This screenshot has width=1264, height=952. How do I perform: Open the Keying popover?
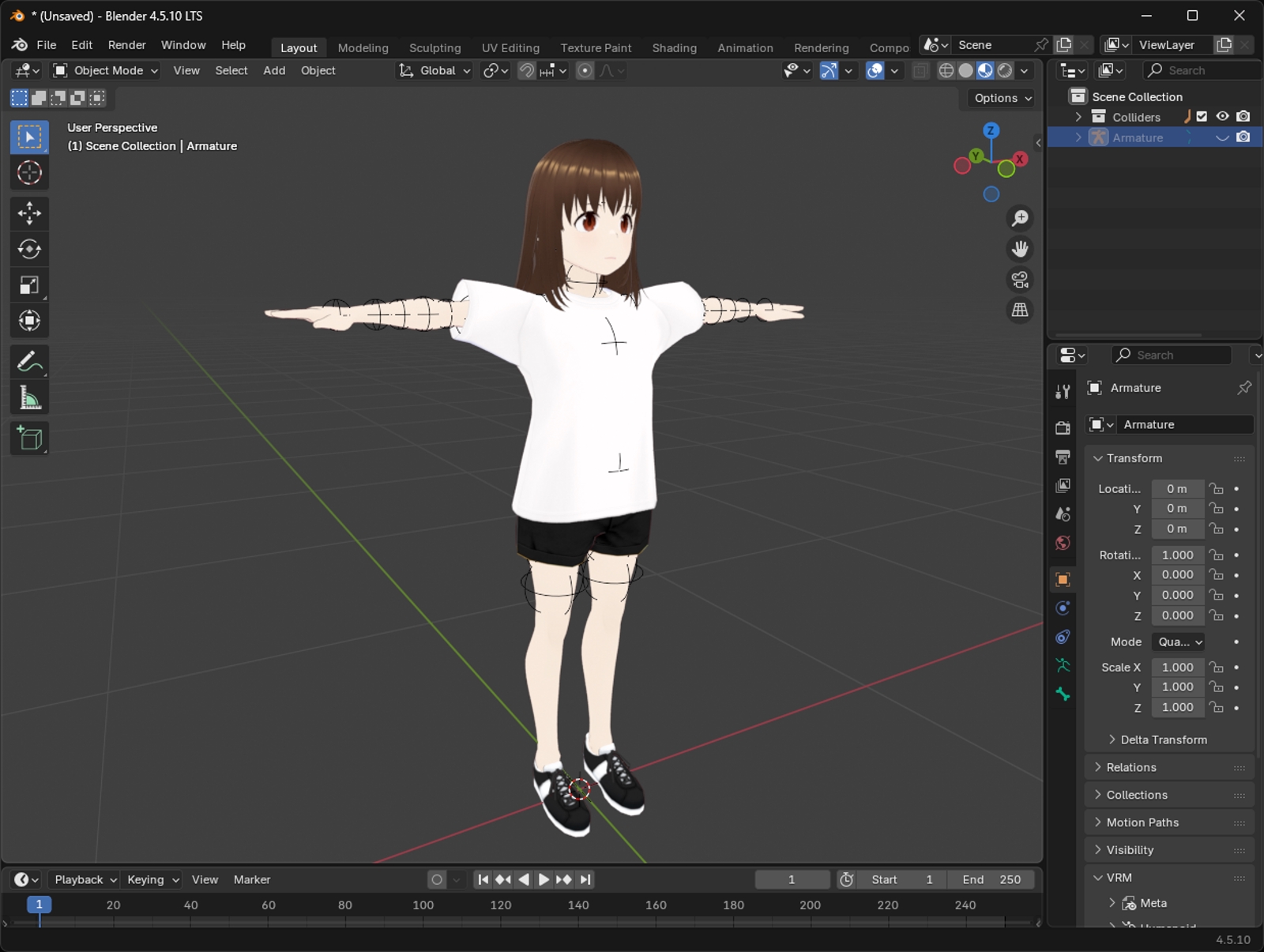click(x=152, y=879)
